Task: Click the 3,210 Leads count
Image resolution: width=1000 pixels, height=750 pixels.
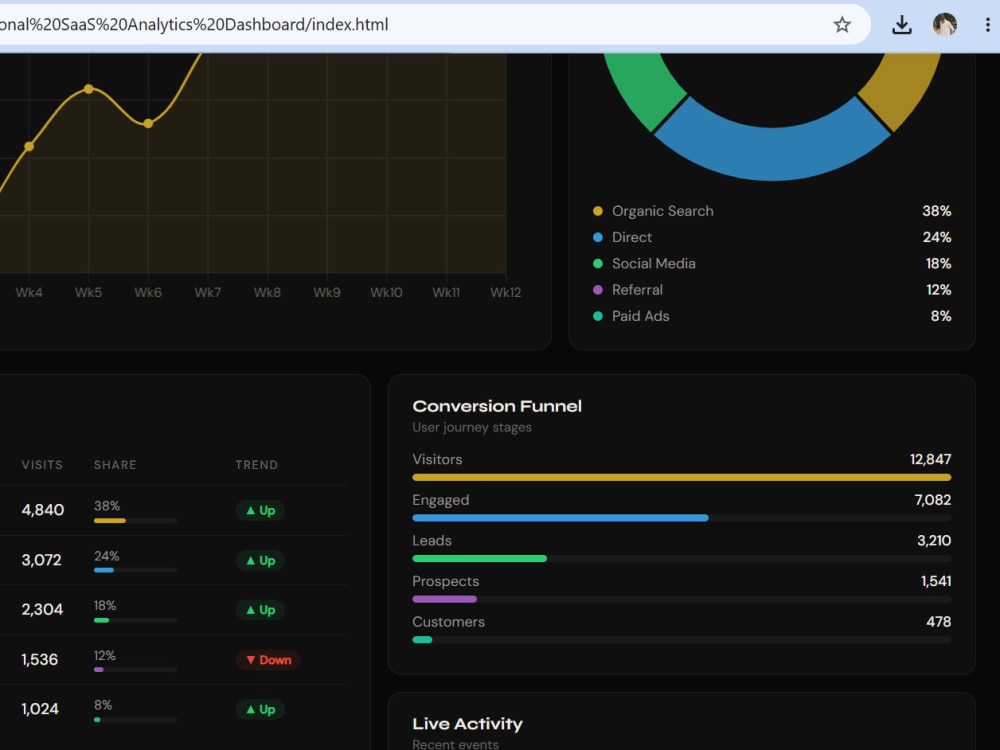Action: coord(934,541)
